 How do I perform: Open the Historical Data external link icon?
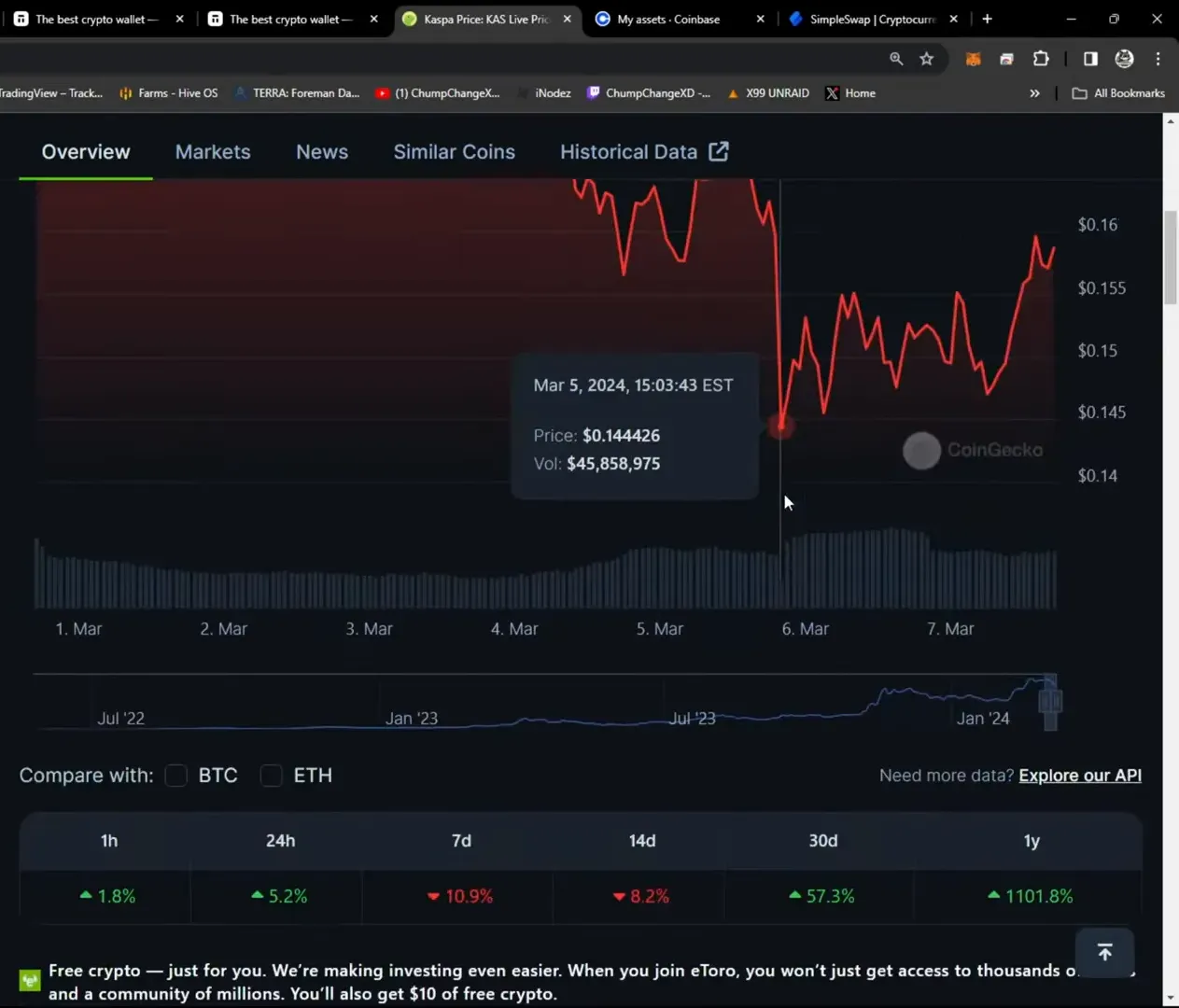coord(718,151)
